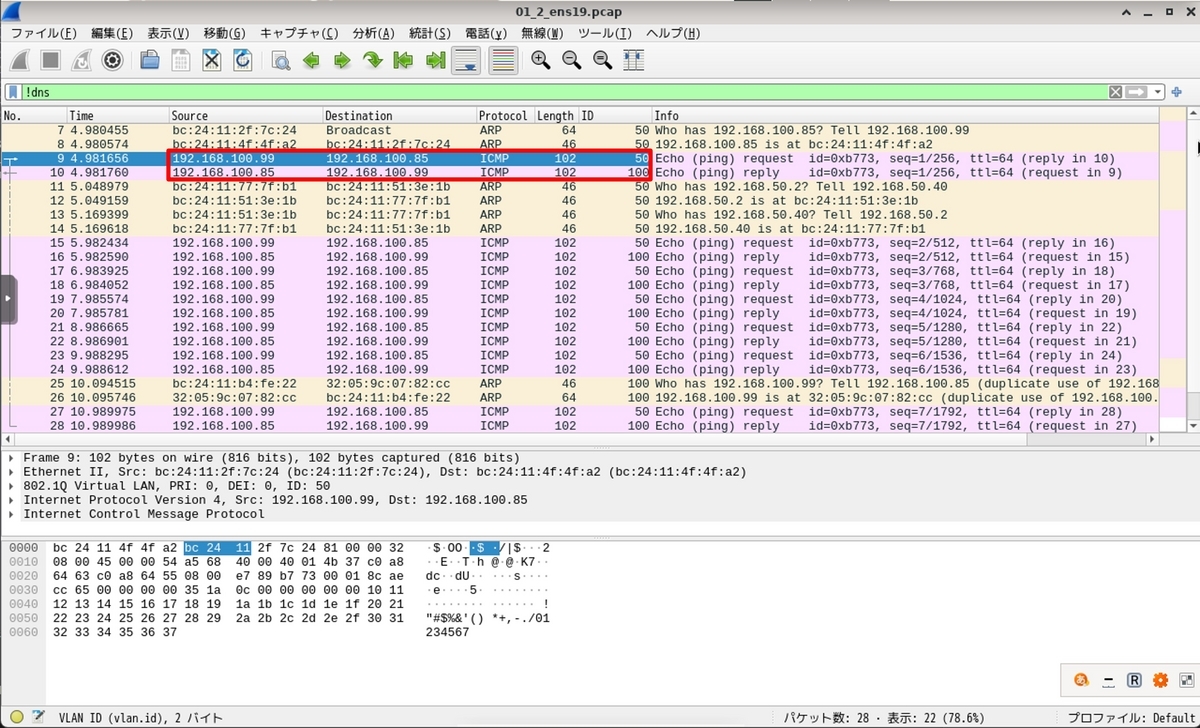The width and height of the screenshot is (1200, 728).
Task: Add a display filter button with the plus icon
Action: point(1177,92)
